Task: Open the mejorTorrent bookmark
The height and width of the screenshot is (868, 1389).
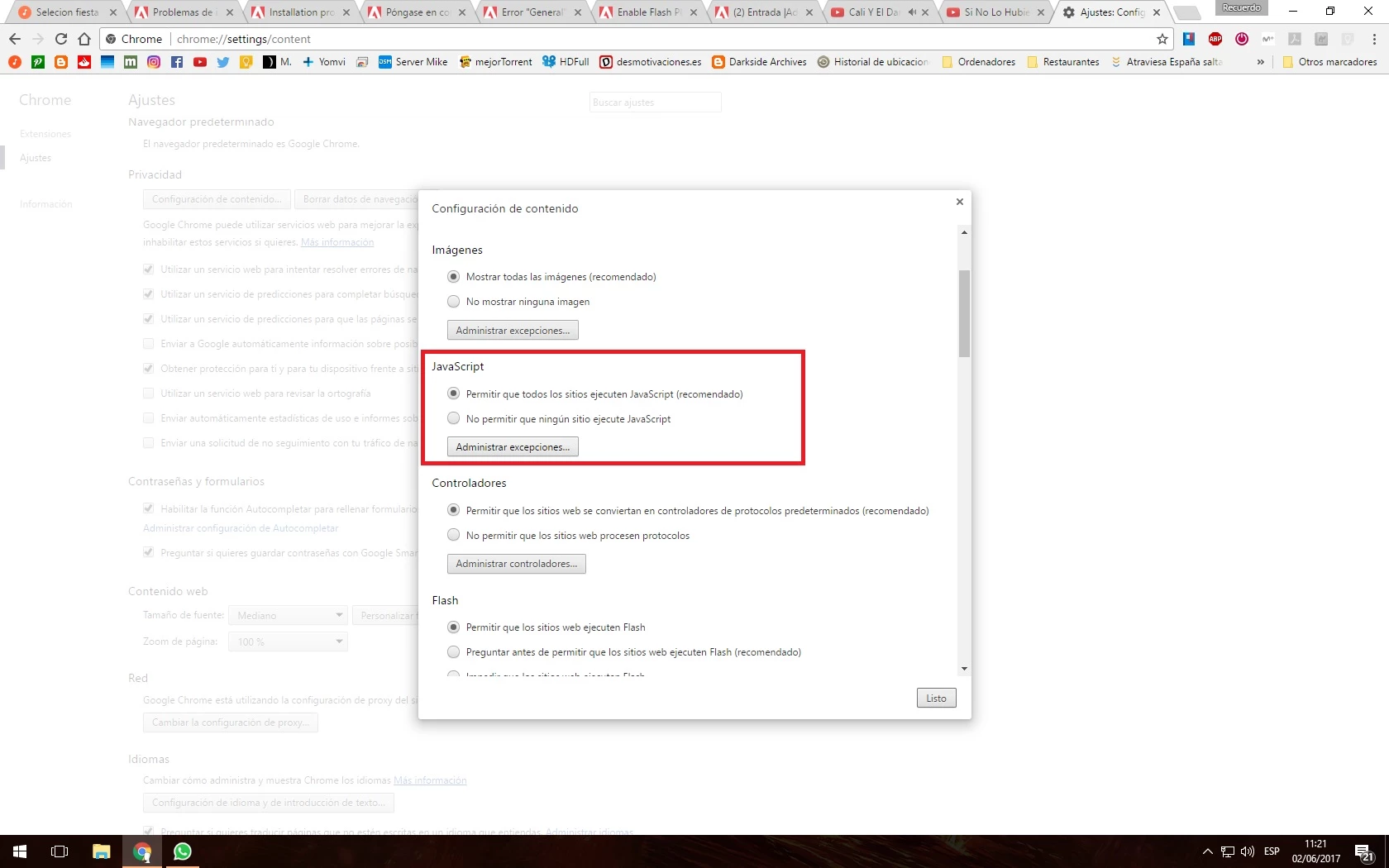Action: [x=495, y=62]
